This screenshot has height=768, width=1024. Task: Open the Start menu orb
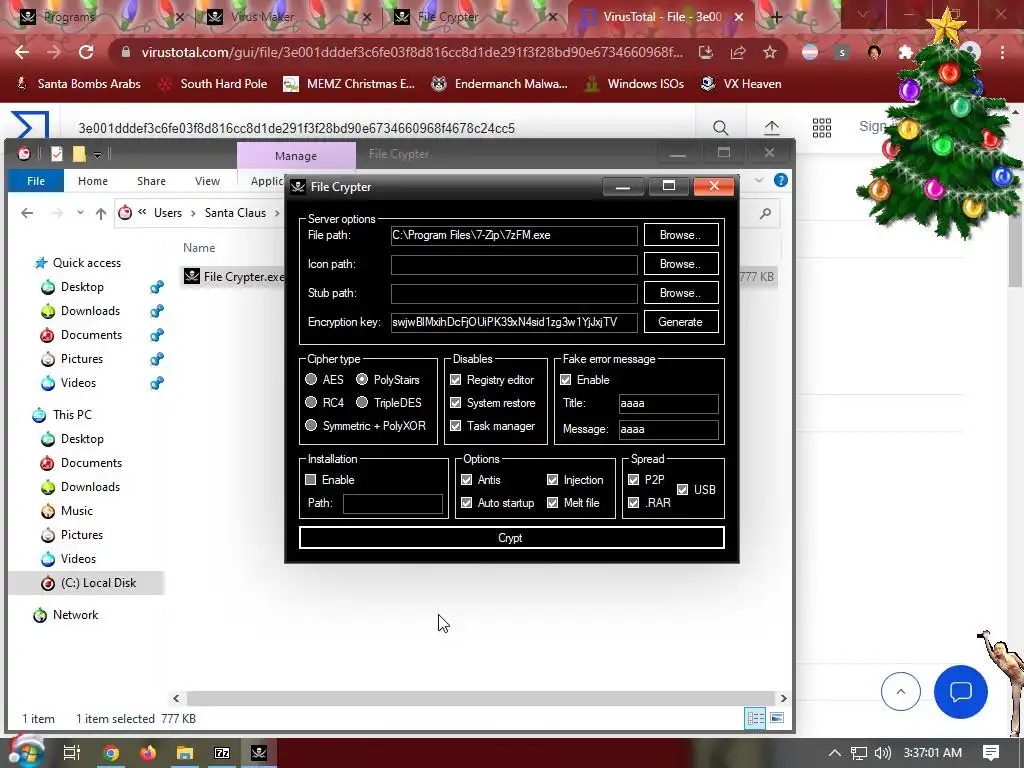coord(26,753)
